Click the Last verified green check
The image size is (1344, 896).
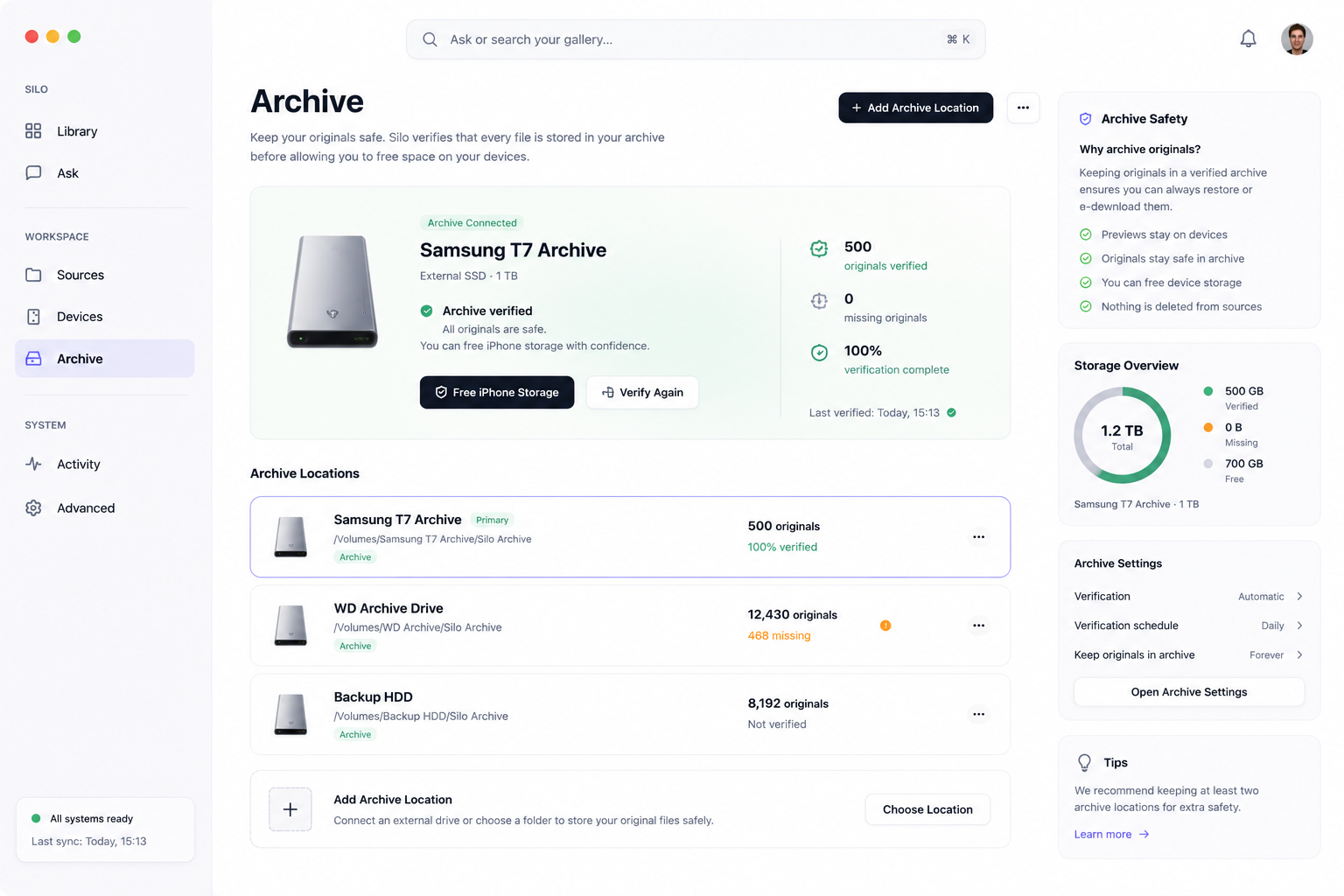[x=951, y=412]
